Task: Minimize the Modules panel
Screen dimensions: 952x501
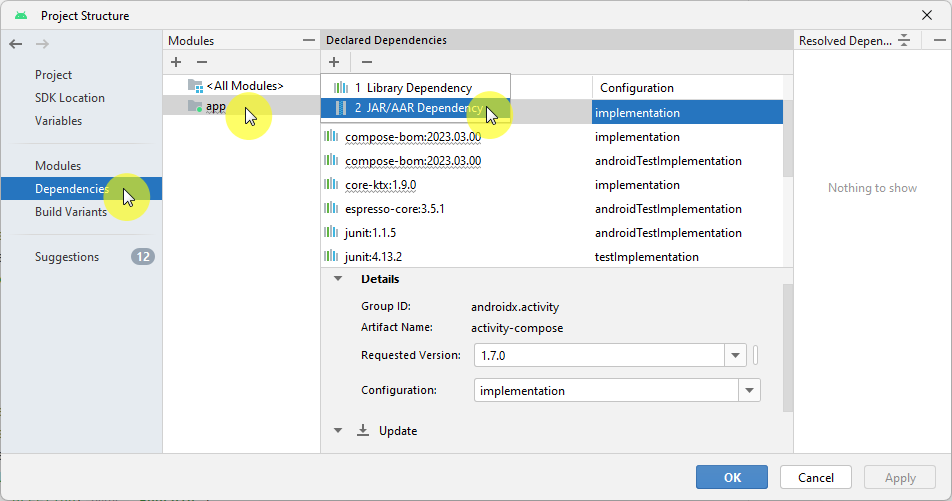Action: point(309,40)
